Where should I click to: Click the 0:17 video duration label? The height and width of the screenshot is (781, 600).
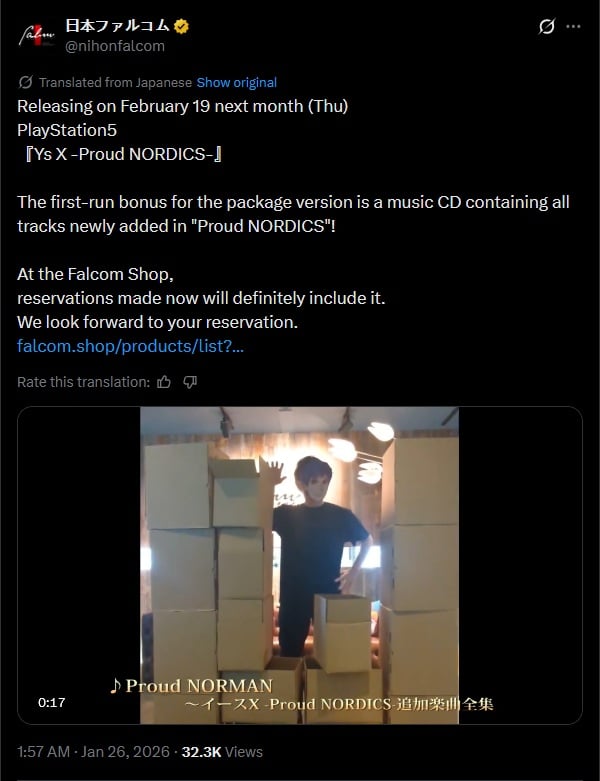click(51, 702)
